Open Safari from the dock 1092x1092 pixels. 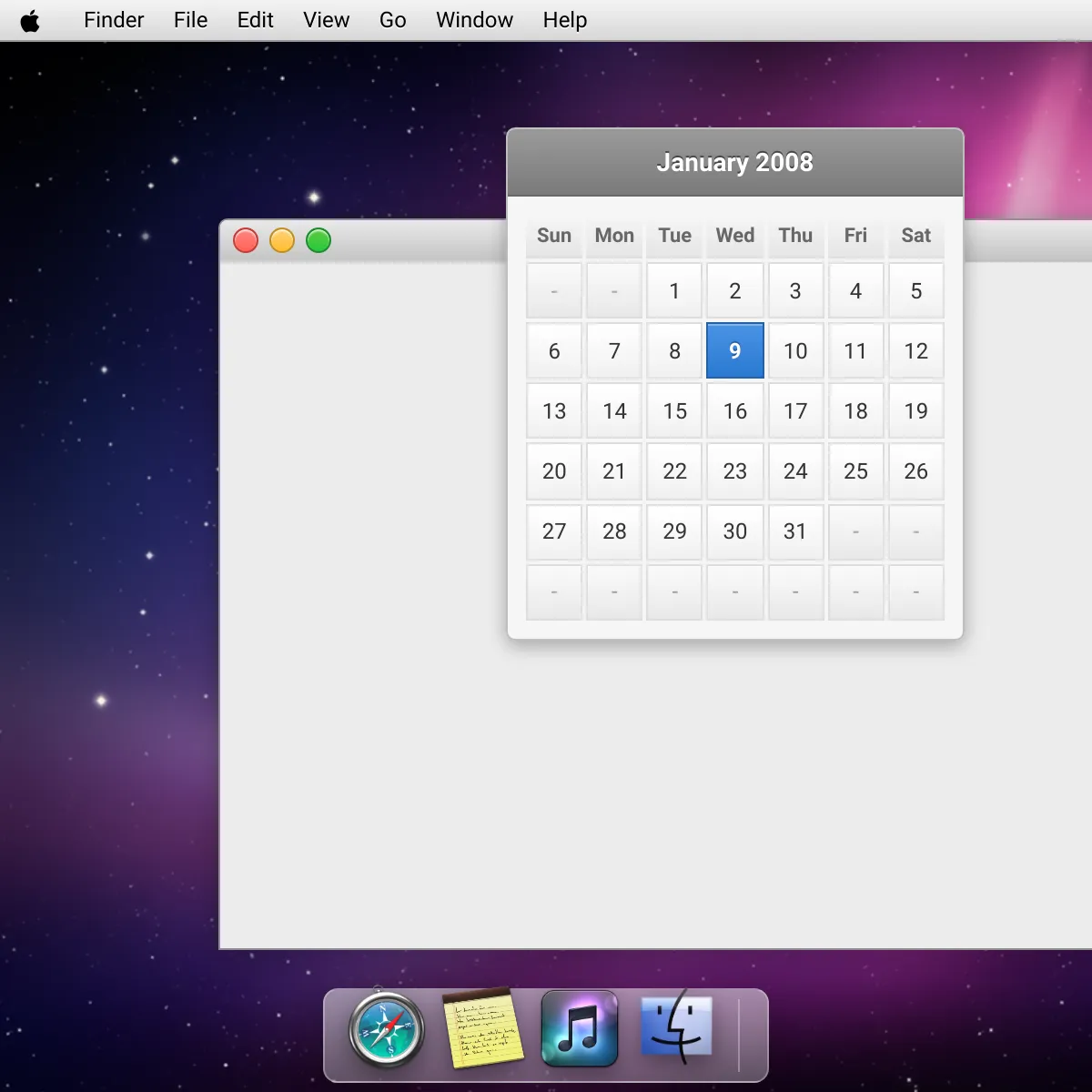click(x=387, y=1031)
